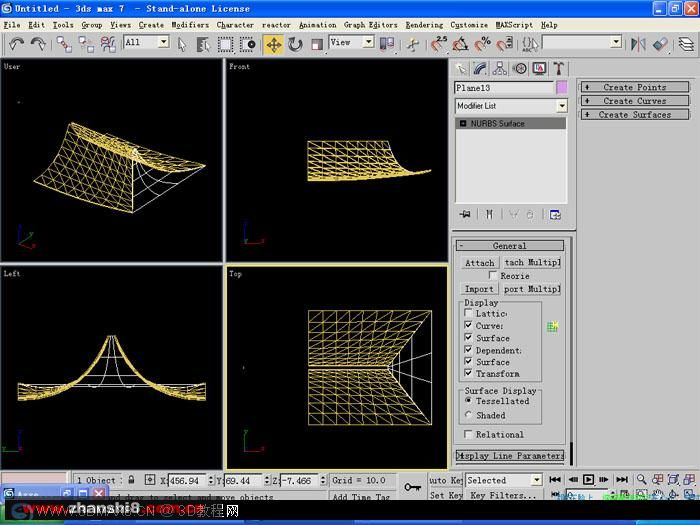The image size is (700, 525).
Task: Click the Import button
Action: 479,289
